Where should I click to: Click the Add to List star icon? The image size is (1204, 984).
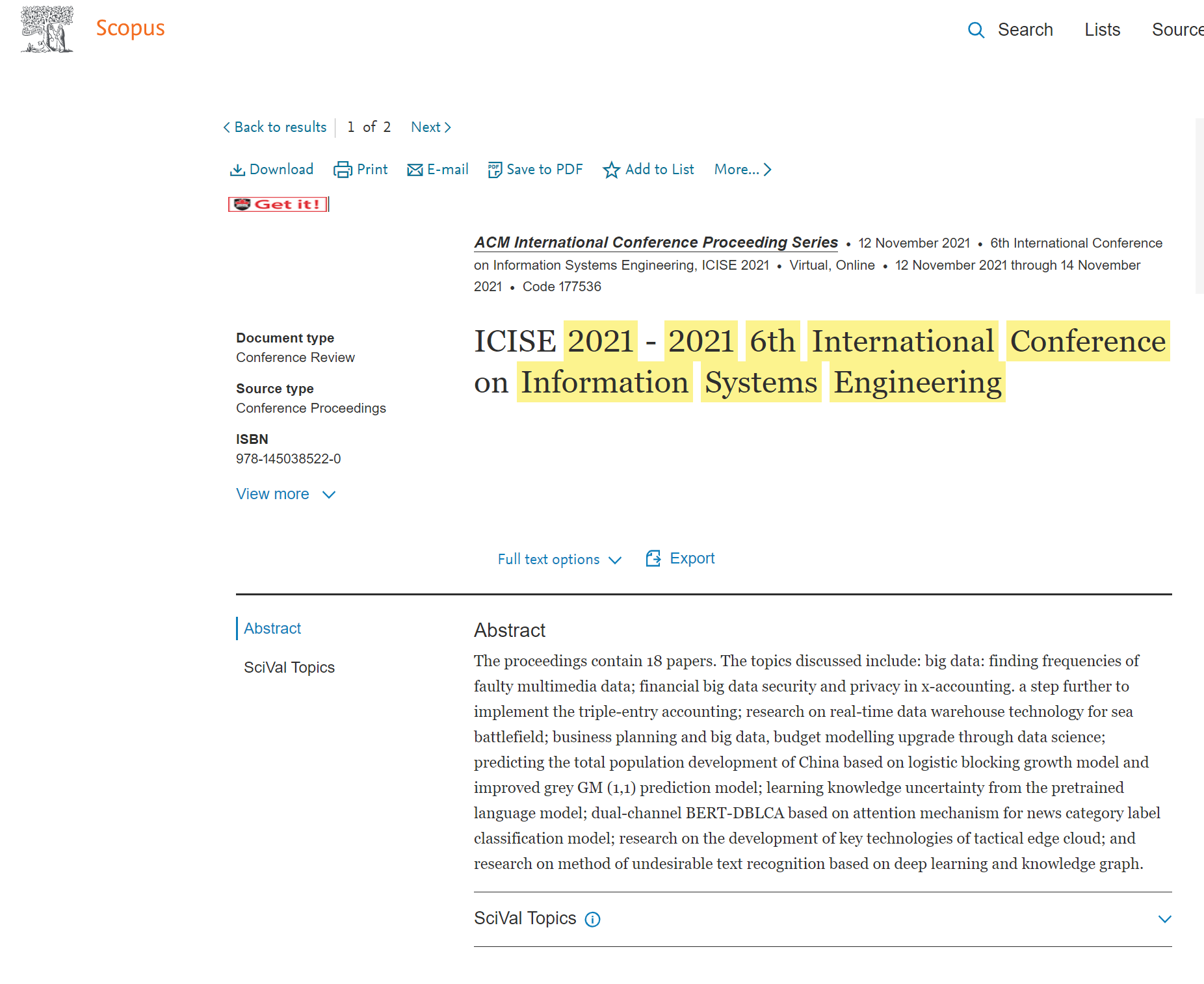(x=611, y=170)
